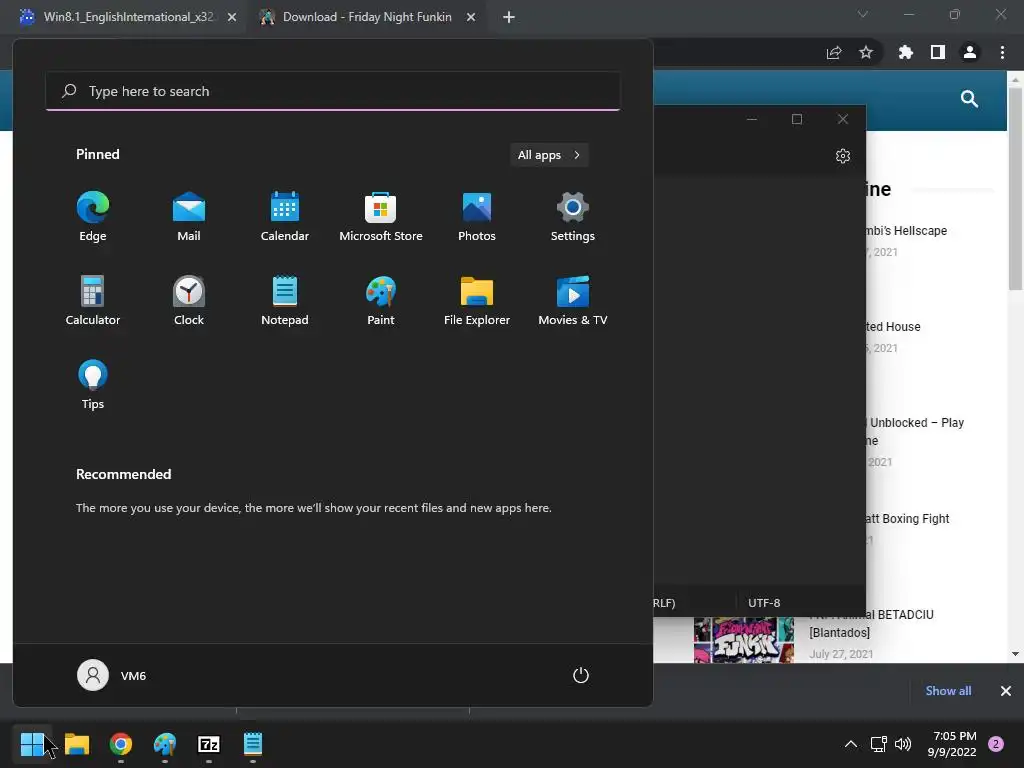Click the scrollbar down arrow

(x=1015, y=654)
